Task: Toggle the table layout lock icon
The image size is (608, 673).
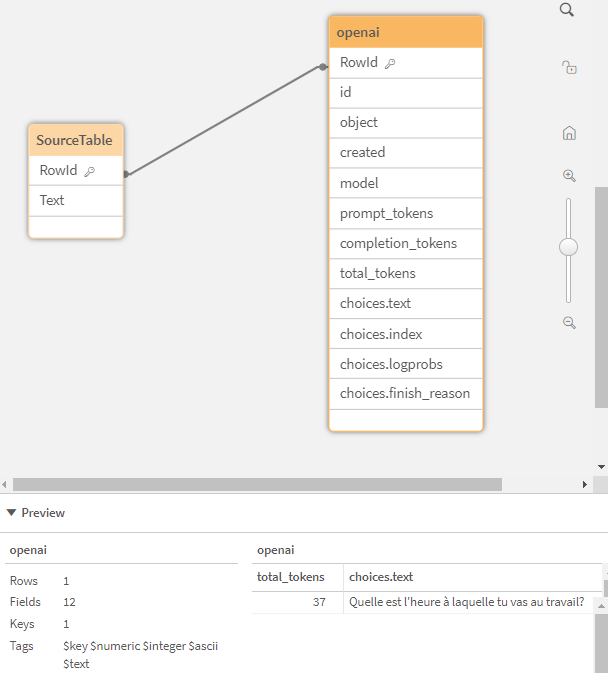Action: click(x=569, y=68)
